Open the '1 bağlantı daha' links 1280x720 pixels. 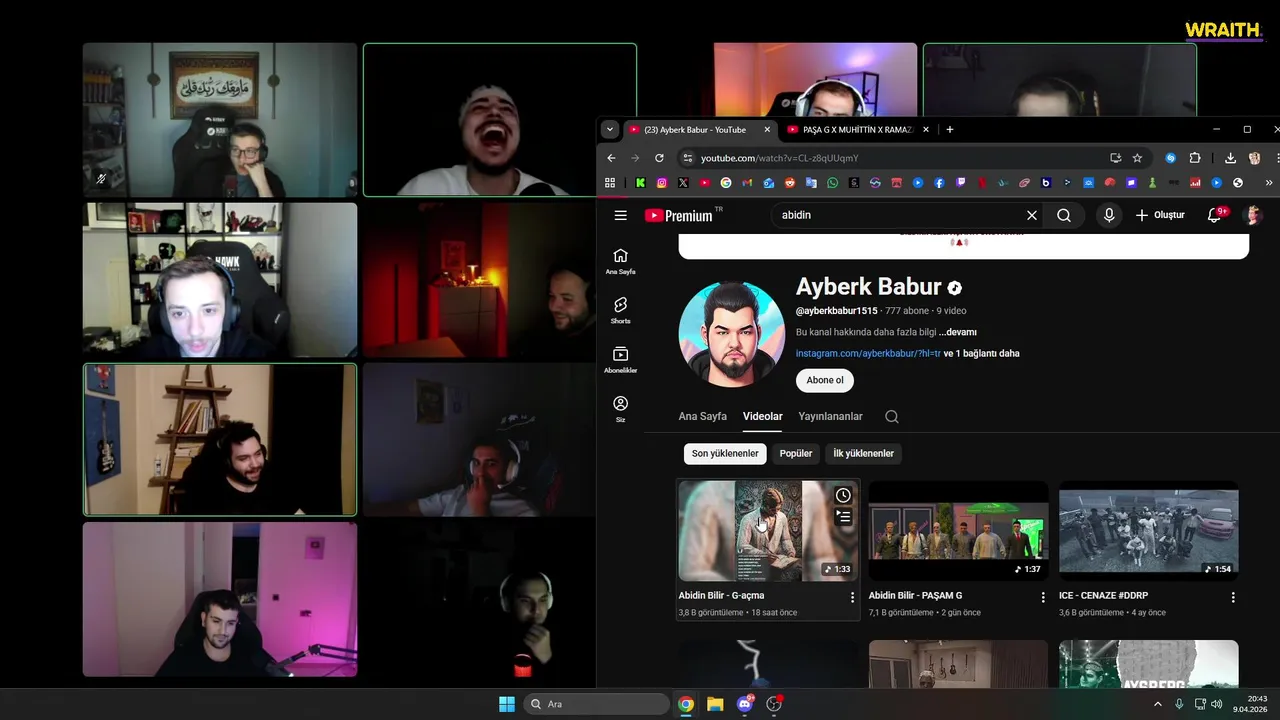click(x=982, y=353)
